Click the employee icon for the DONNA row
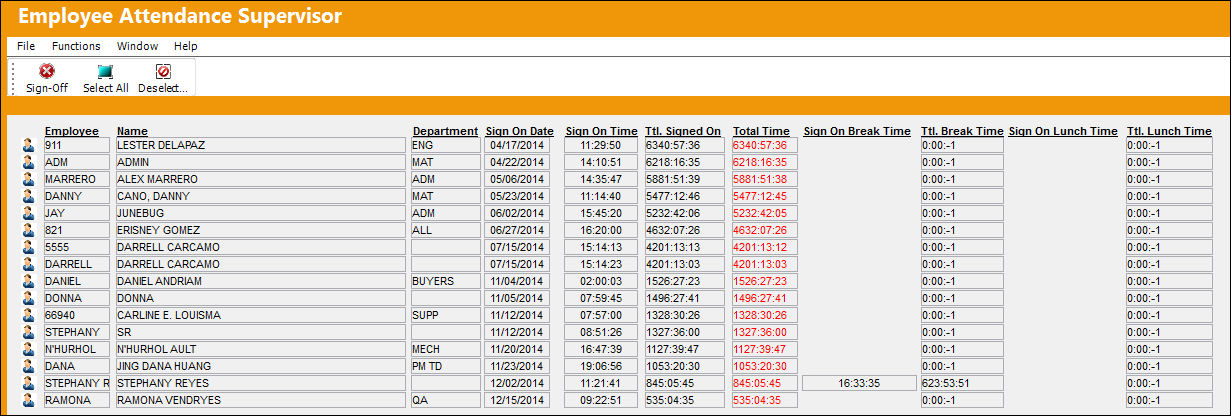The width and height of the screenshot is (1231, 416). (28, 298)
